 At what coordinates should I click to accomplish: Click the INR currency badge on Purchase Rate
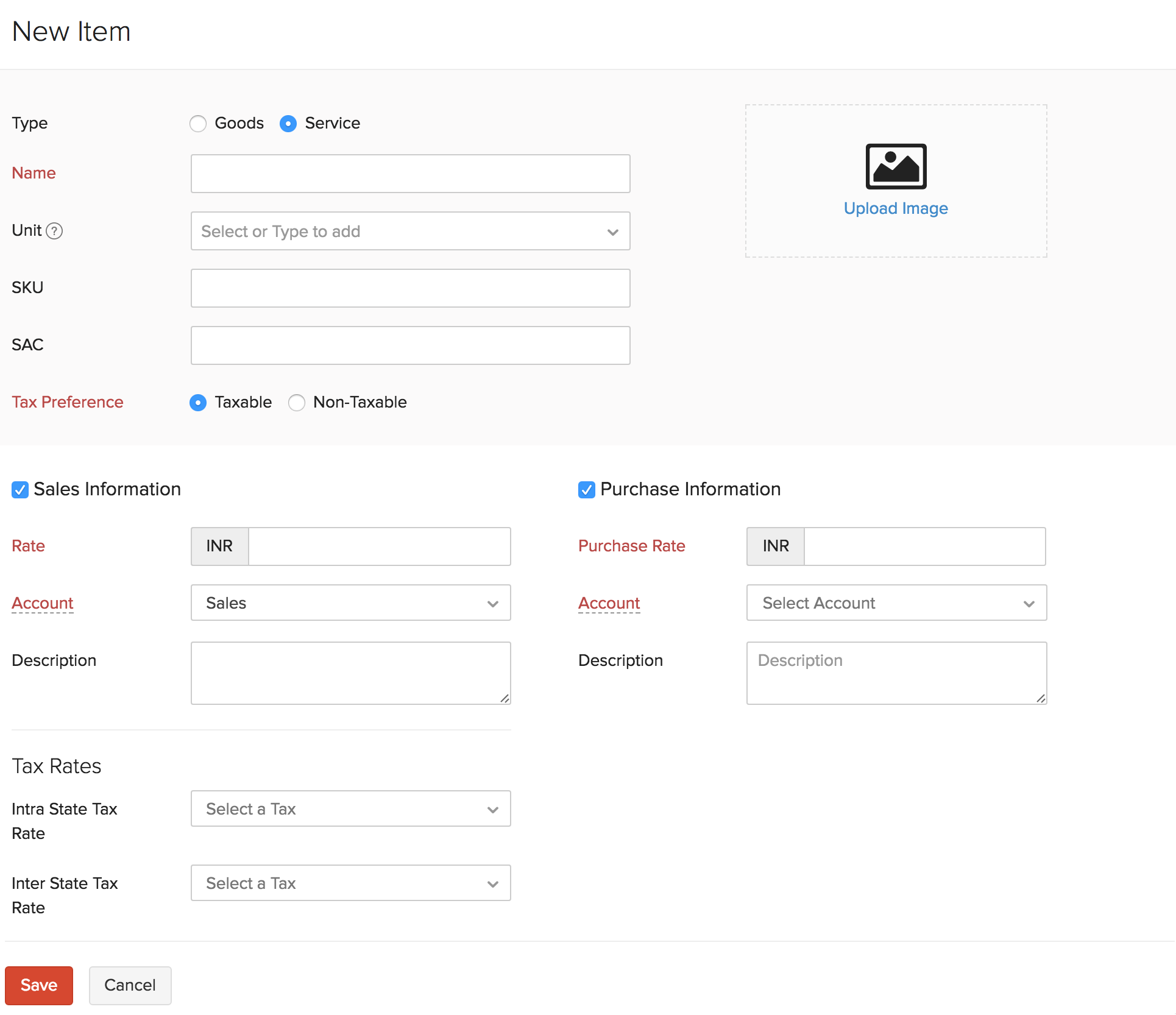[x=776, y=545]
